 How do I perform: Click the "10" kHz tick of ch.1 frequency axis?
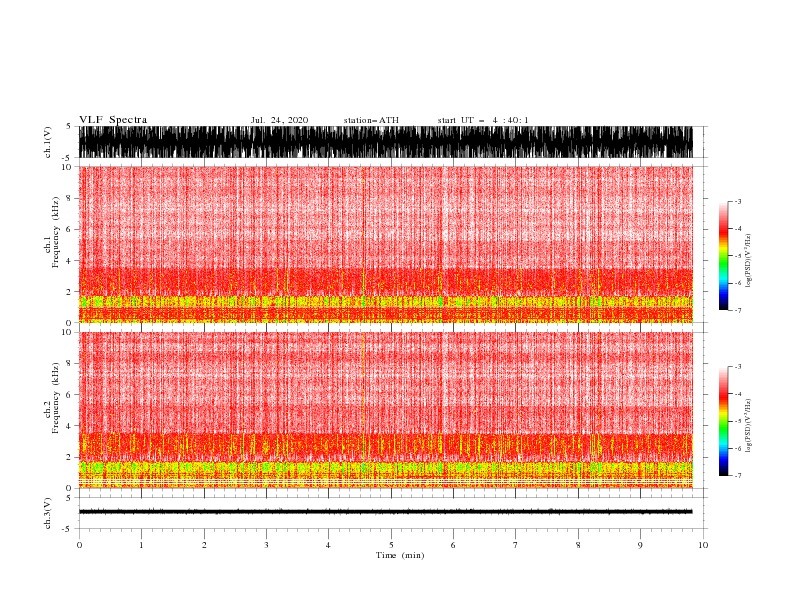pyautogui.click(x=67, y=167)
